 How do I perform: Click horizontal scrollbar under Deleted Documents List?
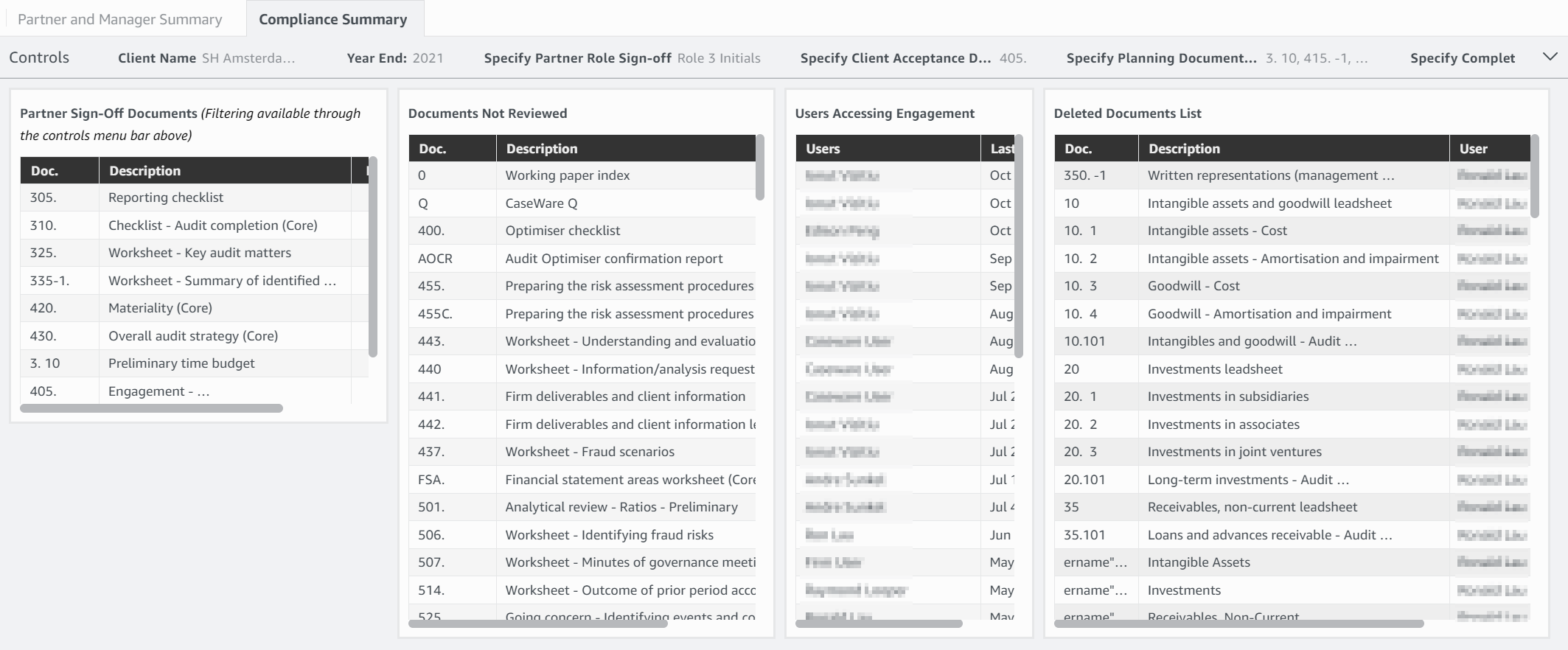click(x=1238, y=623)
